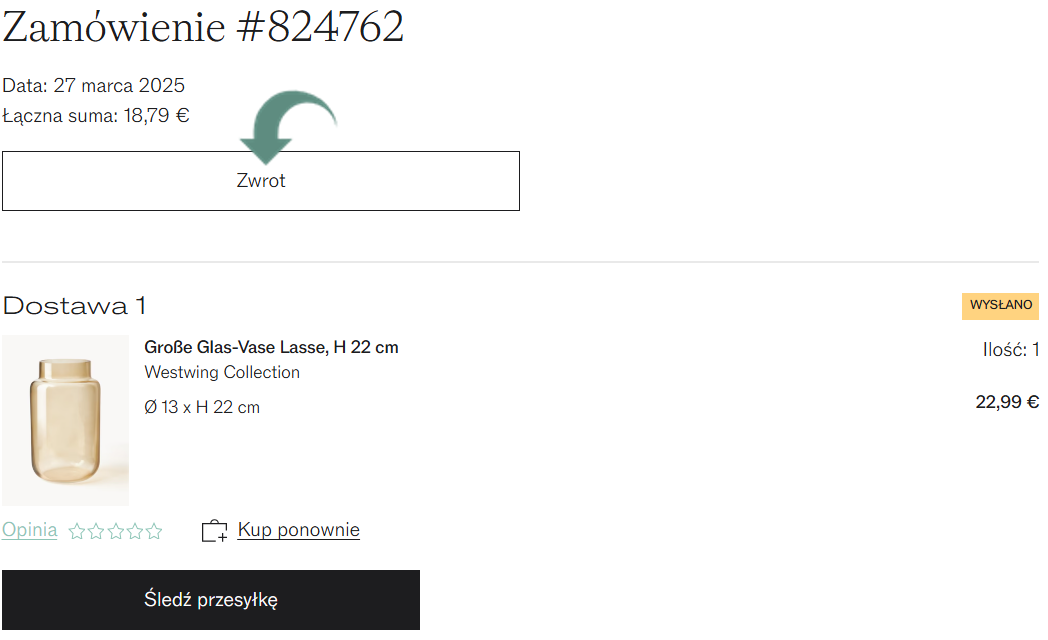Click the 22,99 € item price
This screenshot has height=640, width=1048.
[x=1007, y=402]
